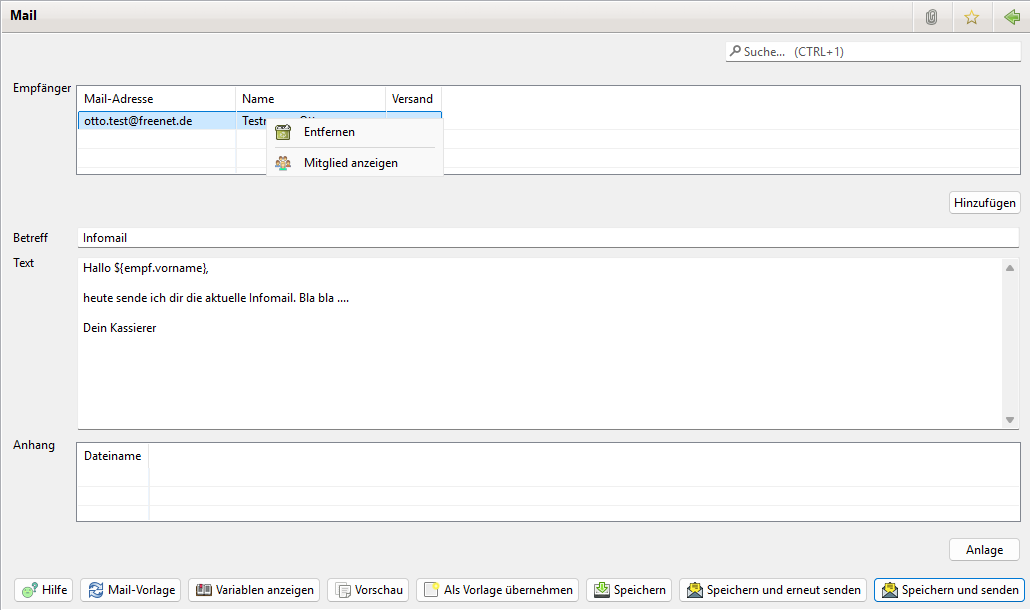Click Speichern und senden button
The width and height of the screenshot is (1030, 610).
click(x=948, y=590)
